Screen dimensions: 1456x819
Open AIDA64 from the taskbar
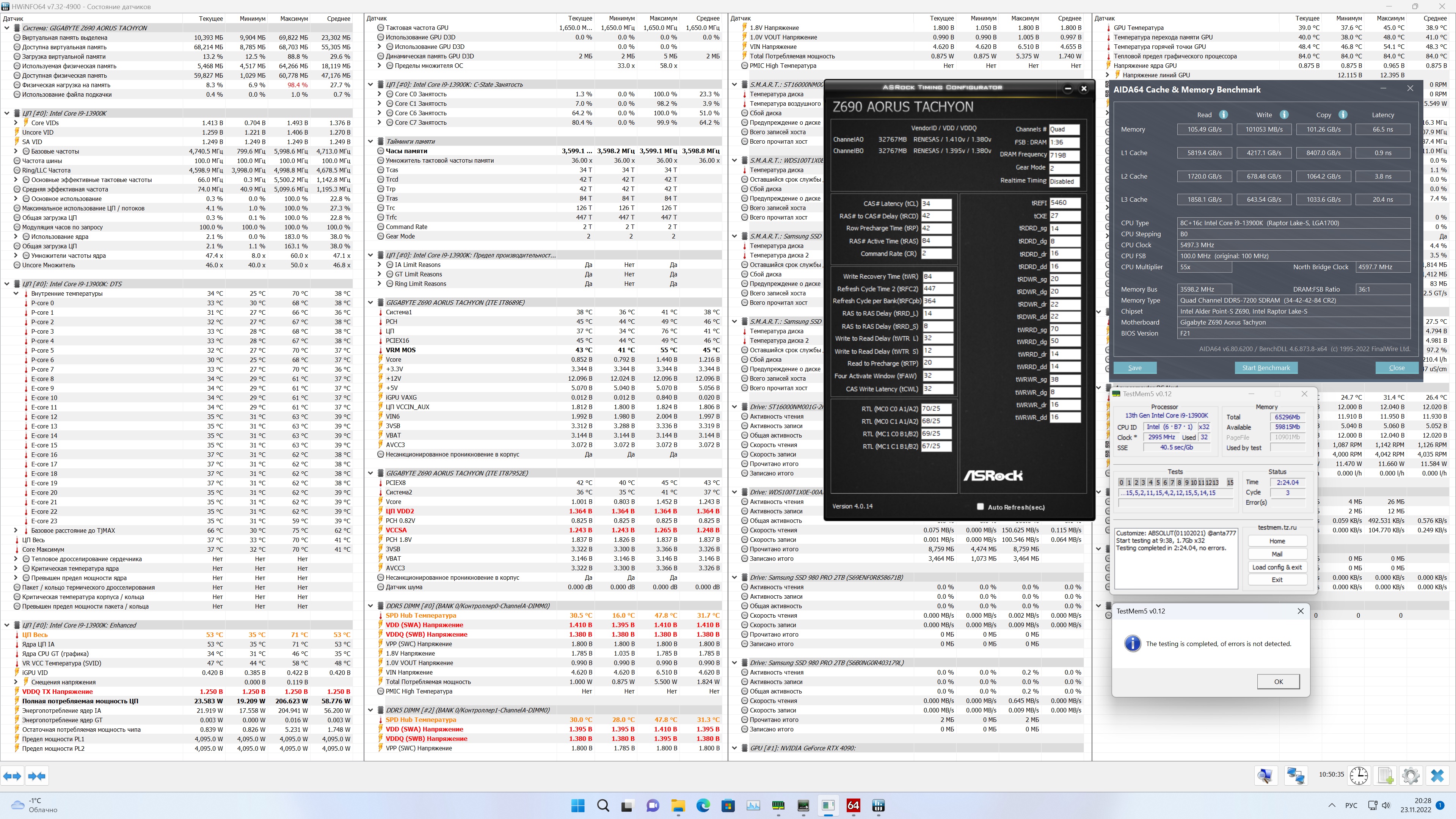(x=853, y=805)
